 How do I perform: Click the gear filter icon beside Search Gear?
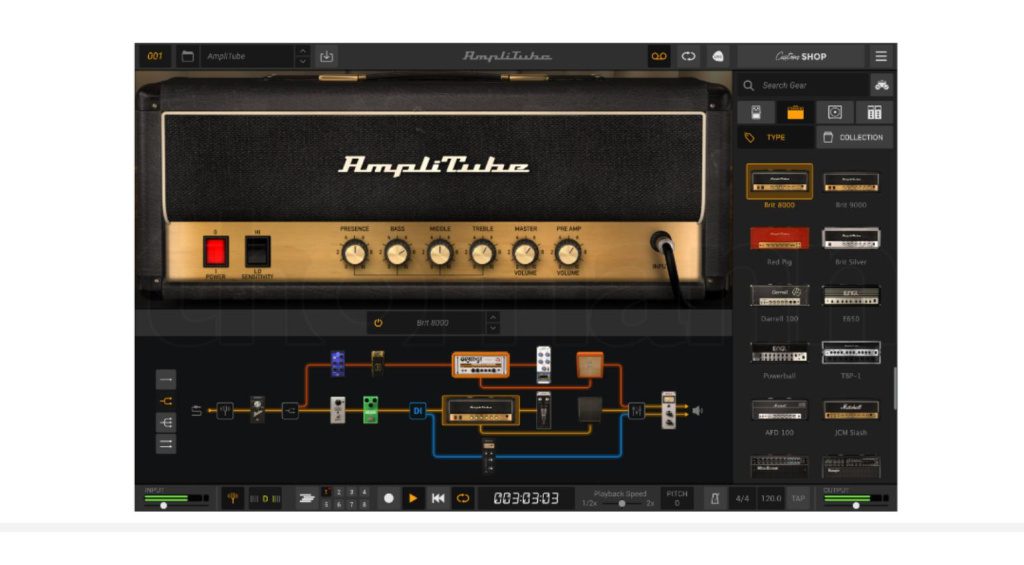882,85
